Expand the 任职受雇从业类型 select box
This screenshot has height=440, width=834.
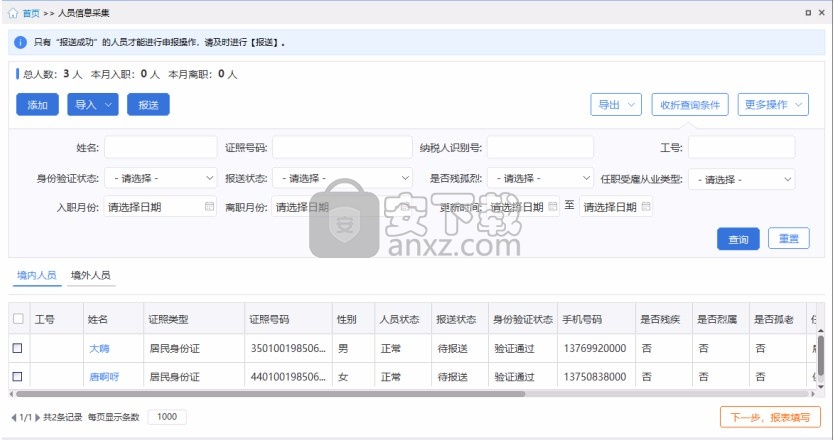click(x=741, y=180)
